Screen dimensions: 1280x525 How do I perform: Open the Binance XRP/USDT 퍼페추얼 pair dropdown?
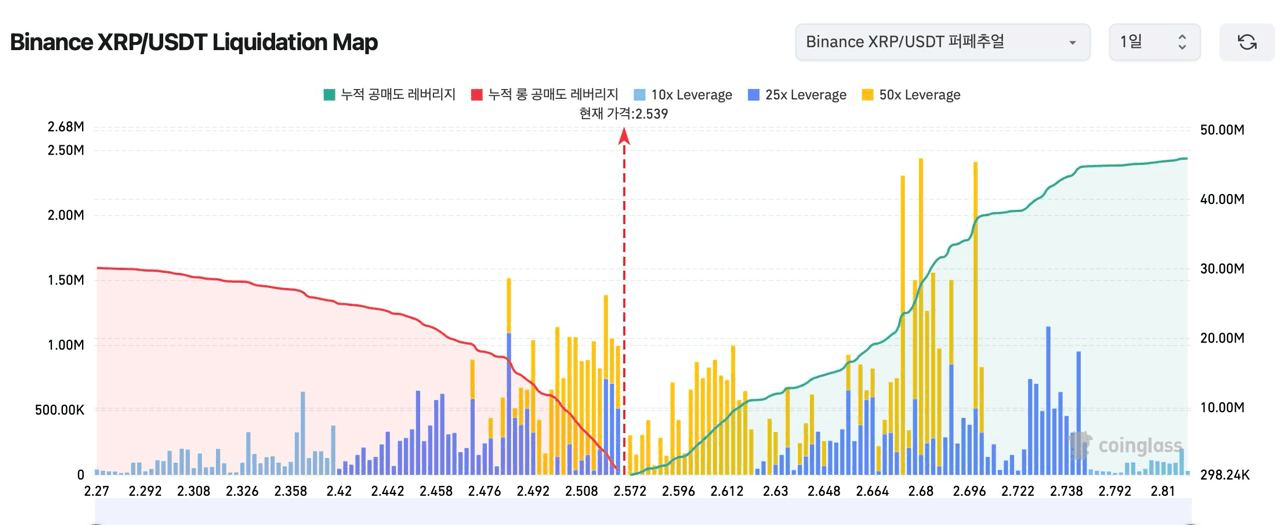(x=942, y=42)
